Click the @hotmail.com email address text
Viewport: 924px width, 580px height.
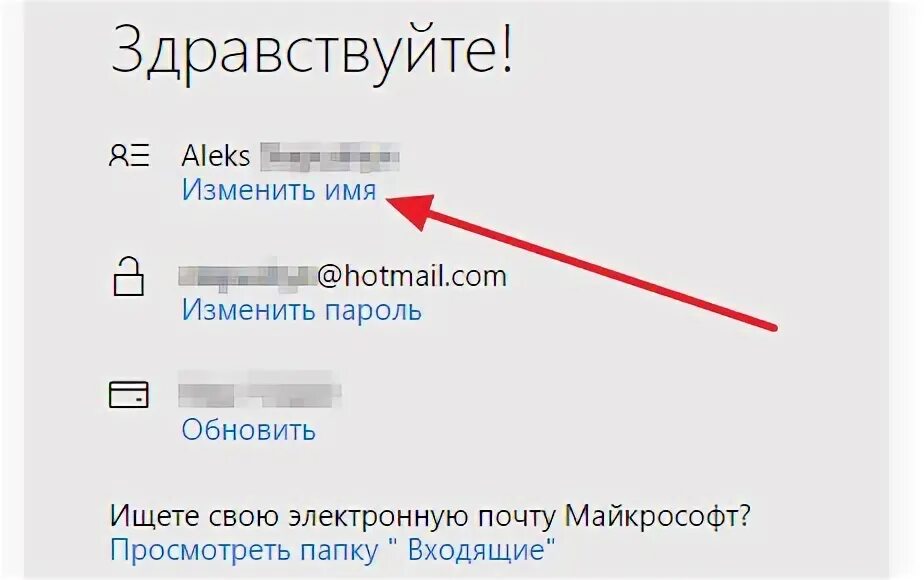click(412, 276)
